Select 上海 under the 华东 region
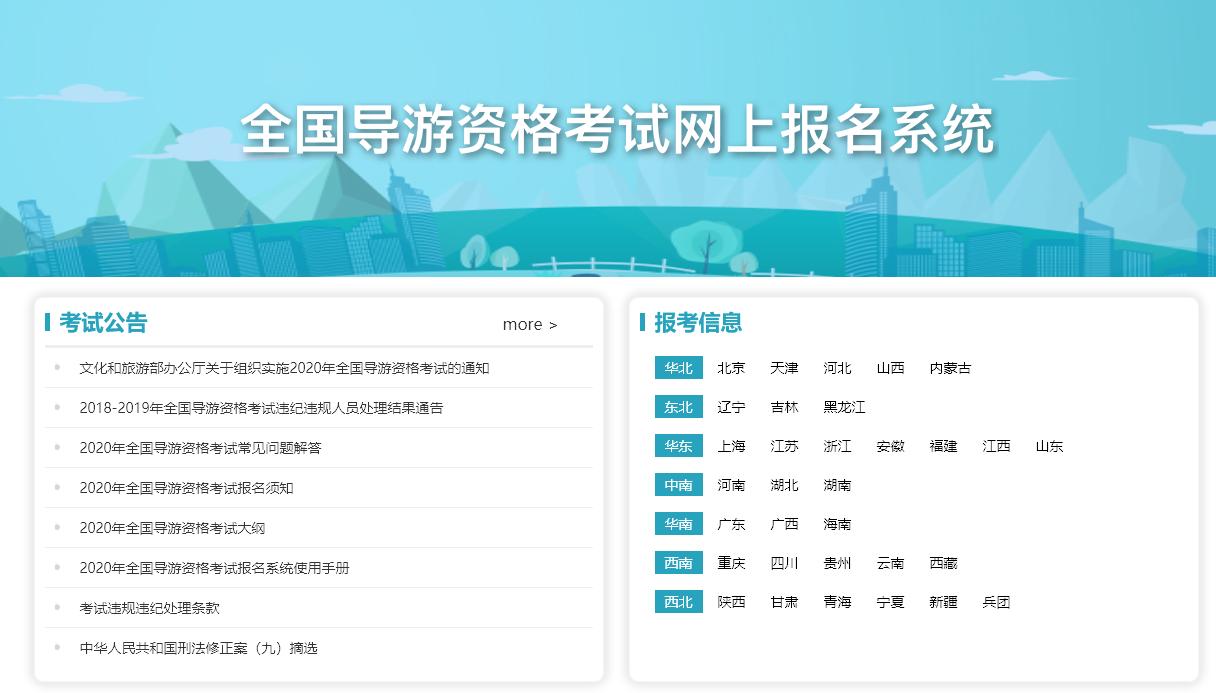The width and height of the screenshot is (1216, 693). (x=731, y=446)
